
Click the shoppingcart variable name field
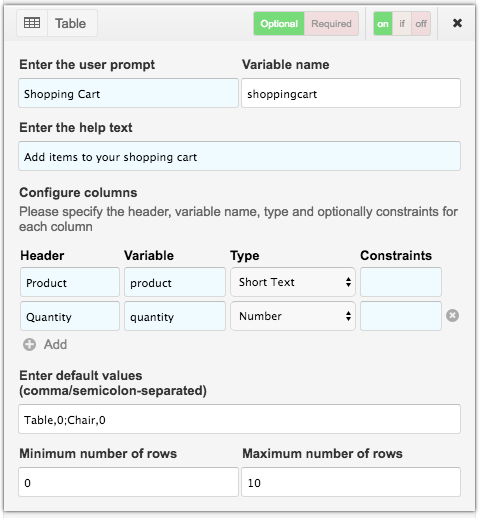click(351, 93)
